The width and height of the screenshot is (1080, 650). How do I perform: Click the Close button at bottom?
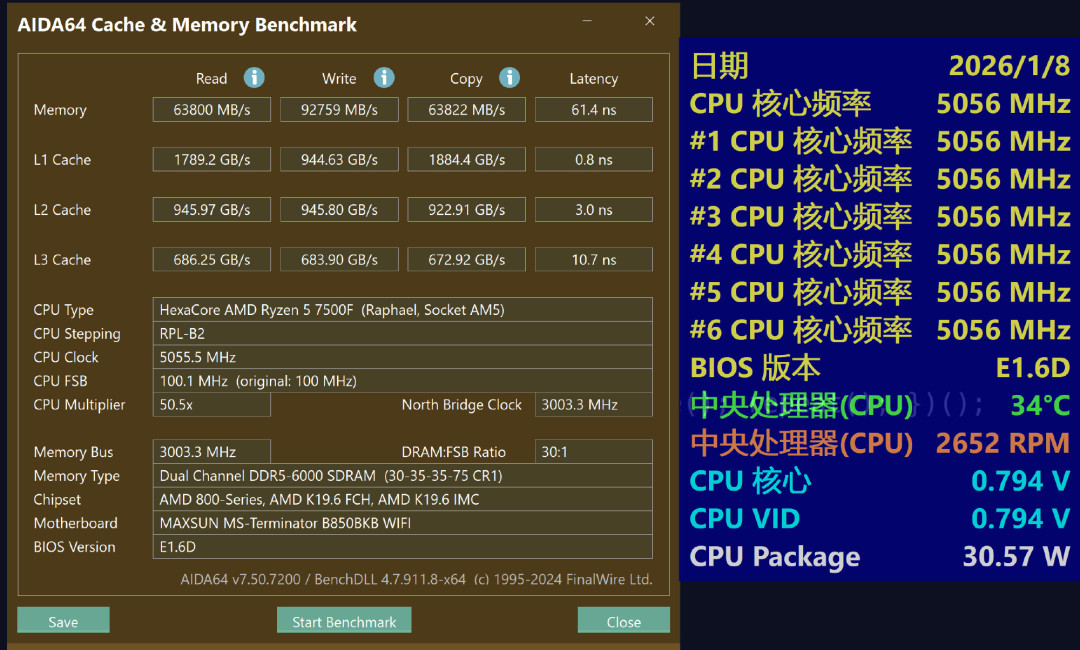623,620
